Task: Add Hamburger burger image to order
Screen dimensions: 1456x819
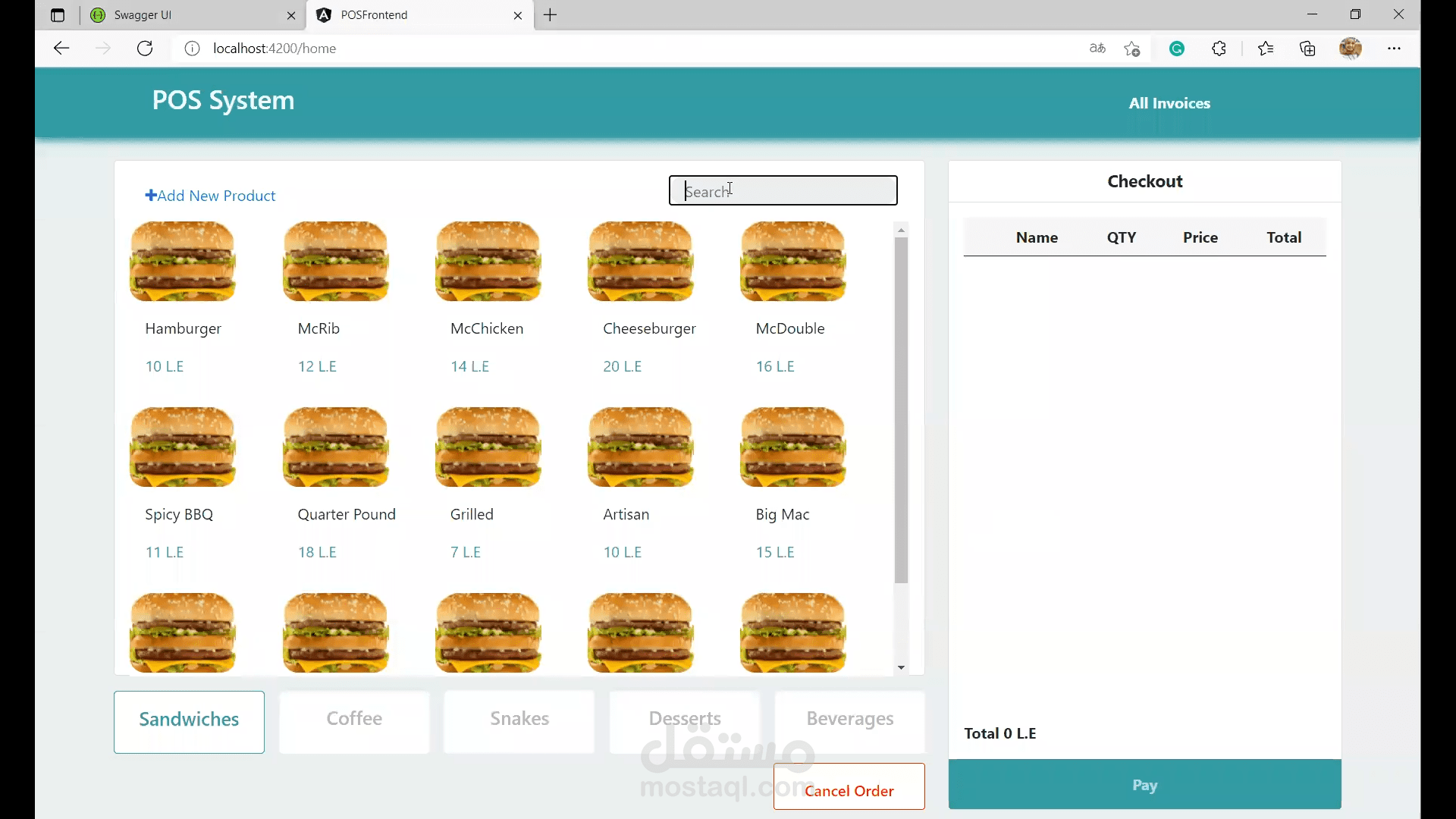Action: (183, 262)
